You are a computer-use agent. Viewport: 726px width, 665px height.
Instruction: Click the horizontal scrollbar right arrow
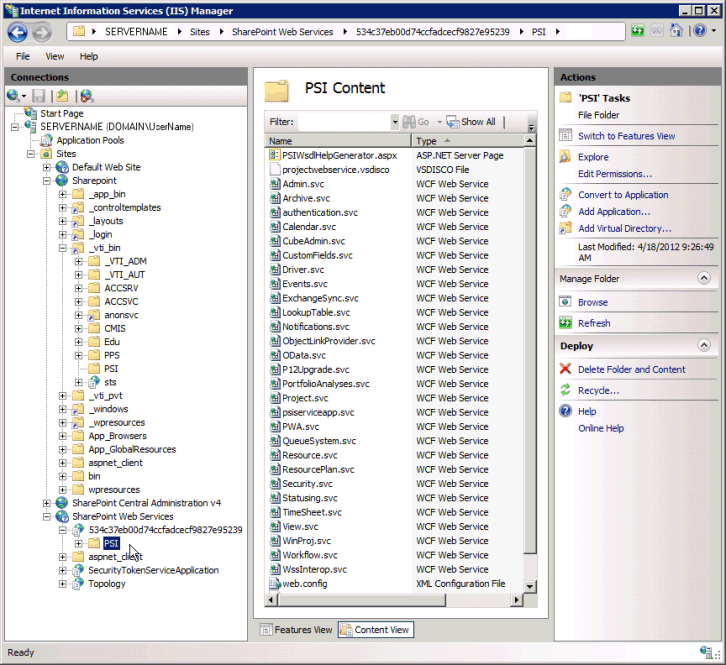[x=517, y=600]
